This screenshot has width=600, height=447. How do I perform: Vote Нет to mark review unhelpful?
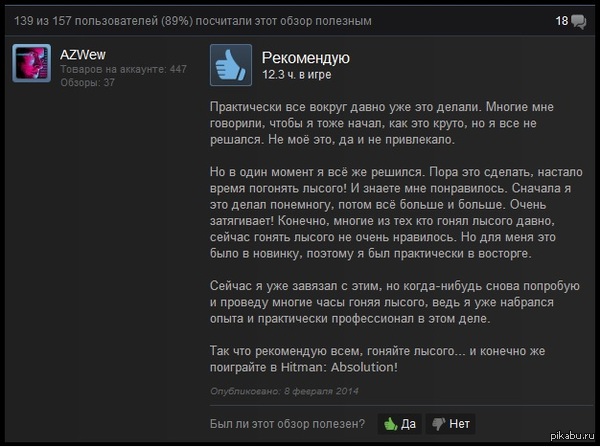(450, 424)
